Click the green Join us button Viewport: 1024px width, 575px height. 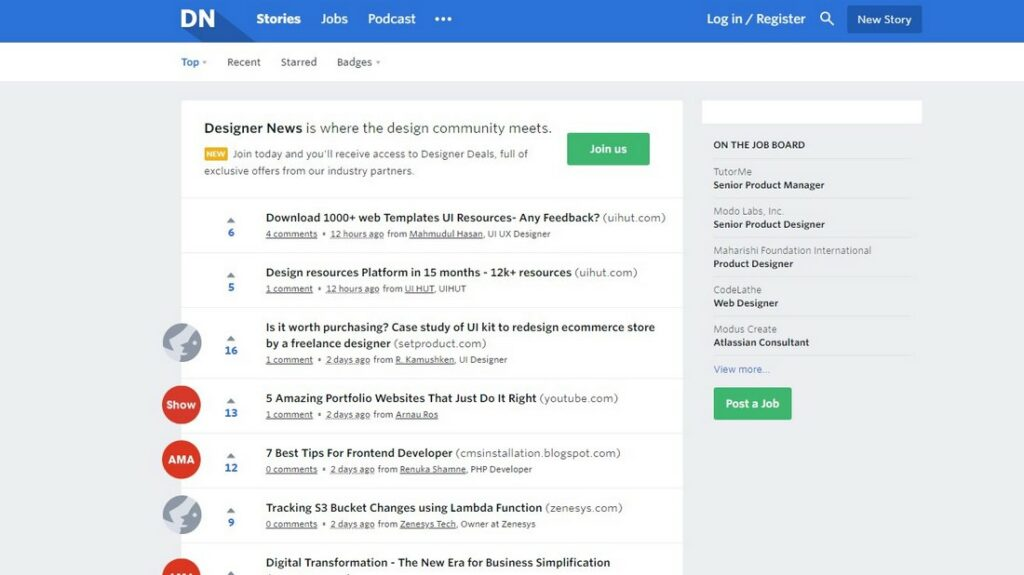click(x=608, y=149)
